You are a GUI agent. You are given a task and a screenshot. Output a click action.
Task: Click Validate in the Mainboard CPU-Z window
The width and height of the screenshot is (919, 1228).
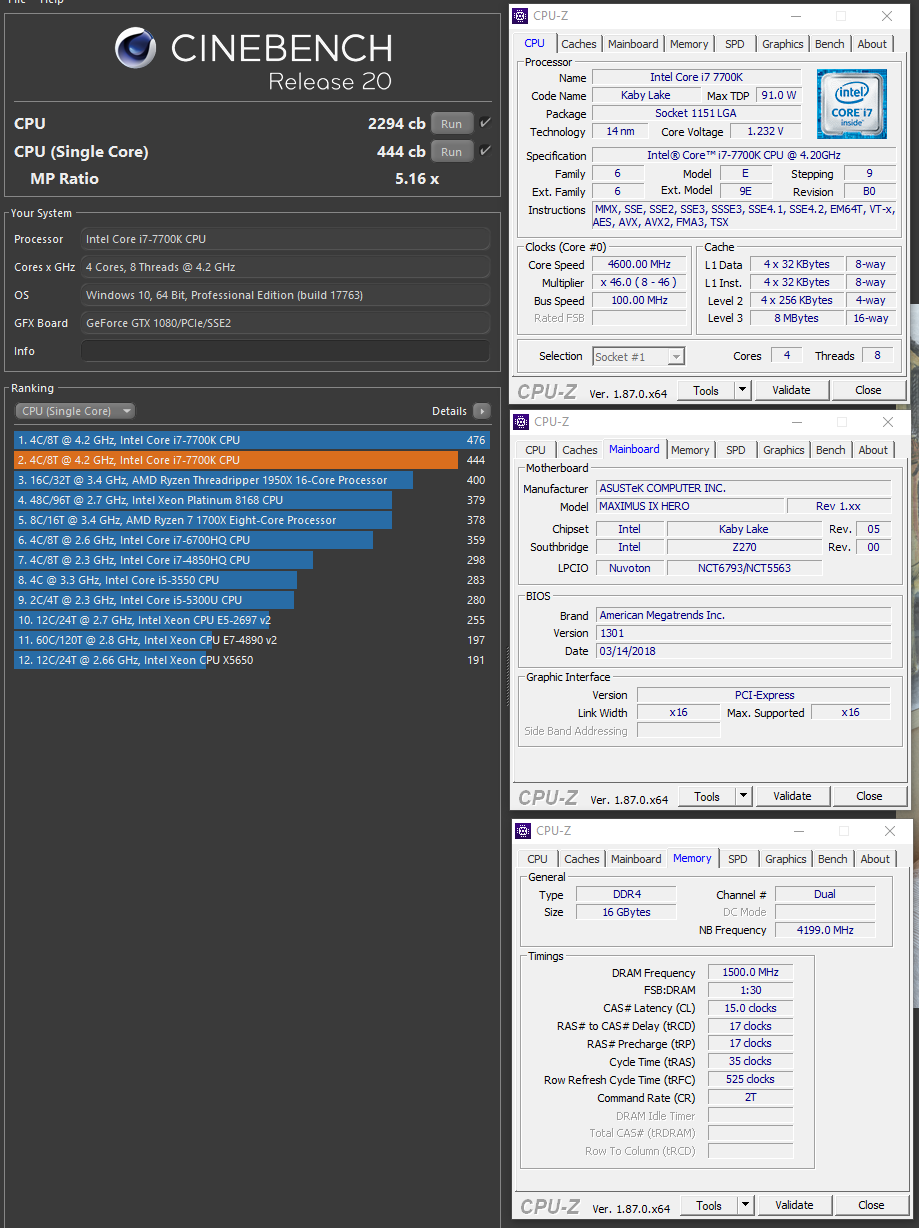tap(792, 796)
